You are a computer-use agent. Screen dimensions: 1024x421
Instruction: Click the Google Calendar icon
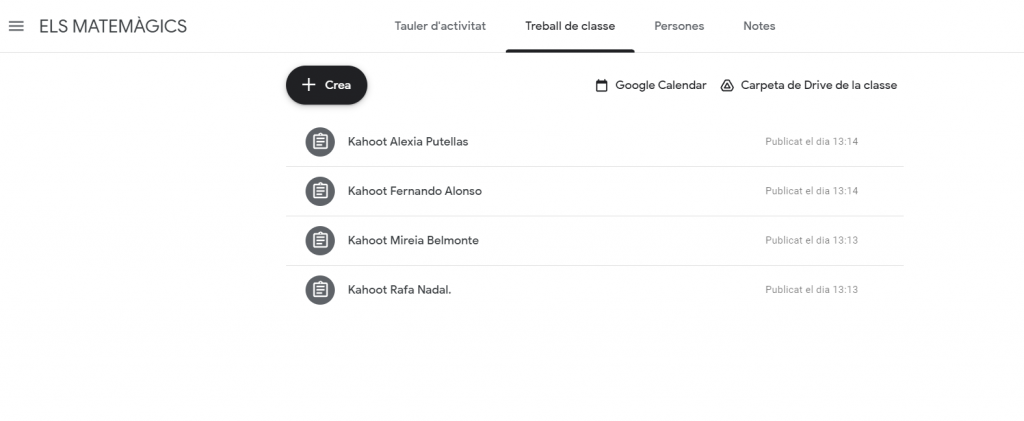click(602, 86)
